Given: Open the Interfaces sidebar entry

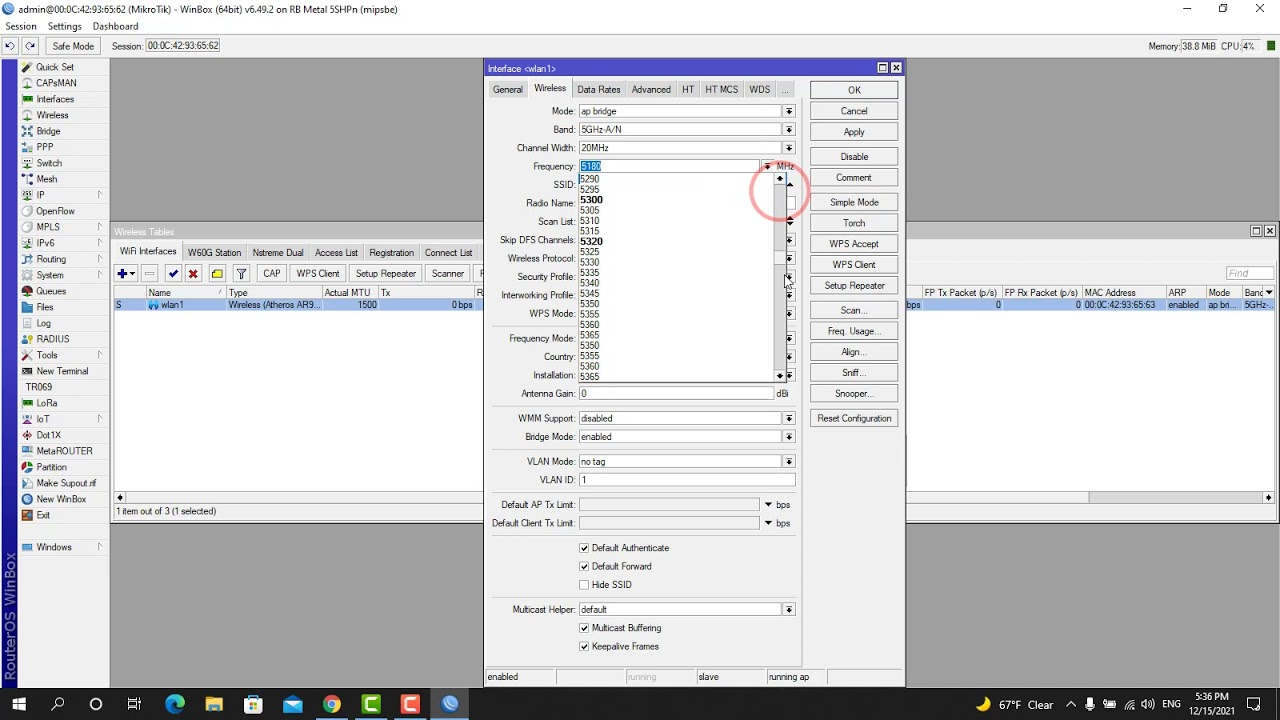Looking at the screenshot, I should coord(55,99).
